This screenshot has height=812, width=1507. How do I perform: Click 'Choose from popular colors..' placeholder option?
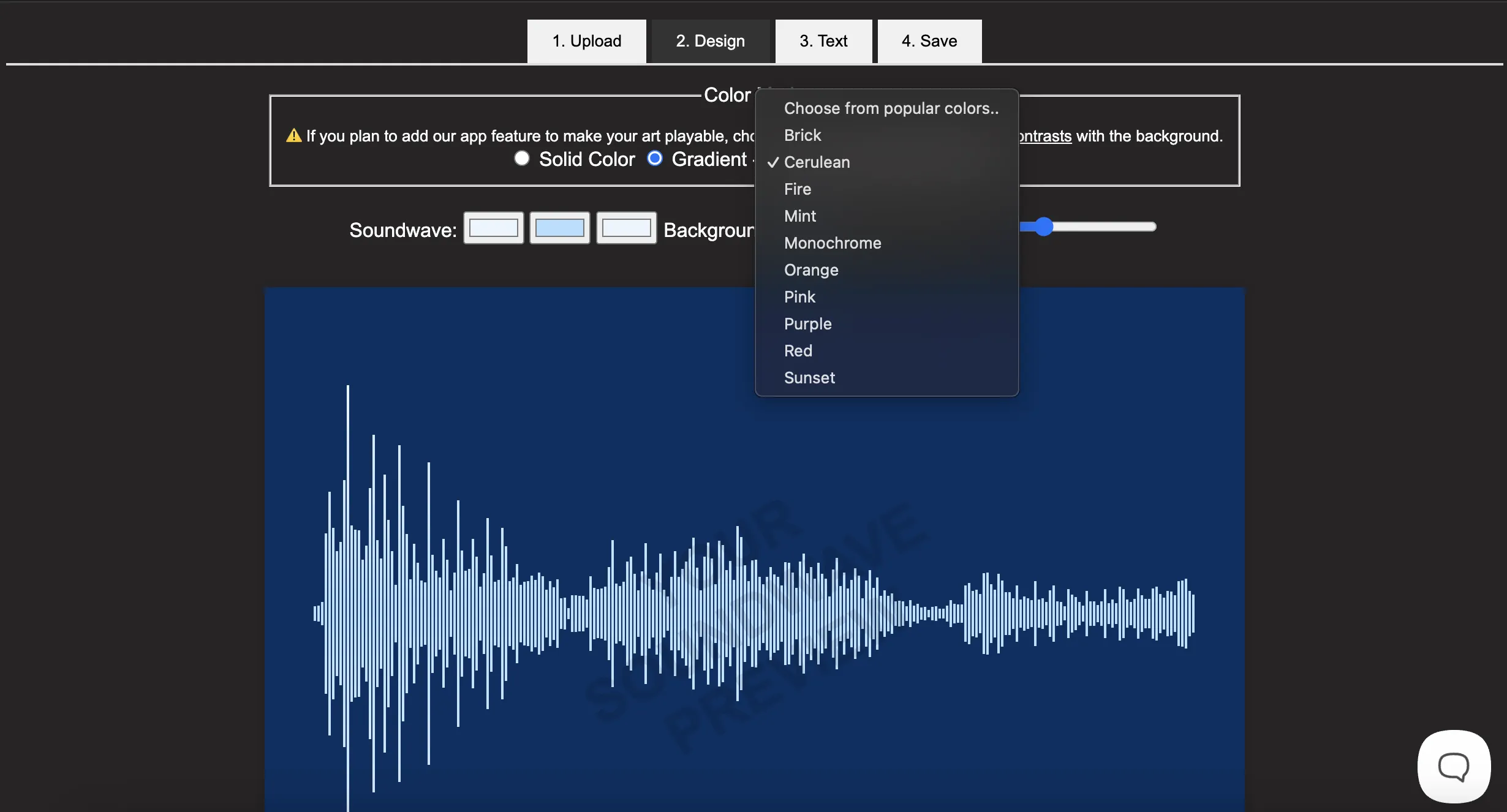tap(886, 108)
